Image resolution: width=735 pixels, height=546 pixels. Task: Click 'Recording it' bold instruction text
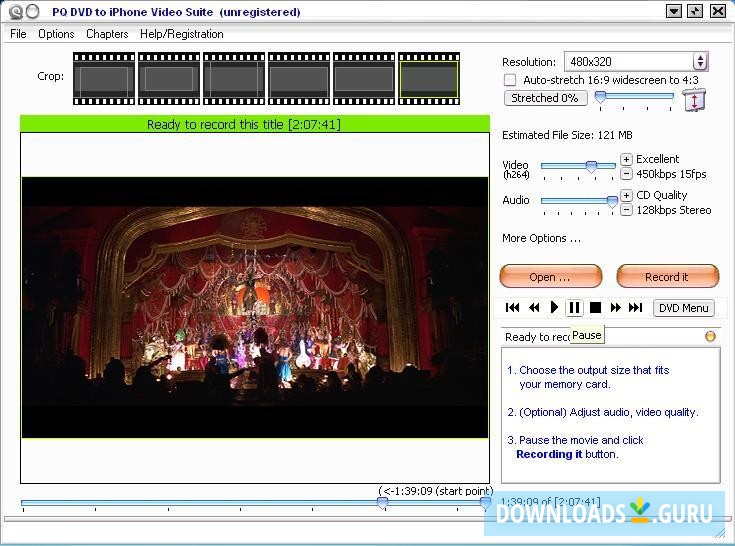click(x=549, y=454)
